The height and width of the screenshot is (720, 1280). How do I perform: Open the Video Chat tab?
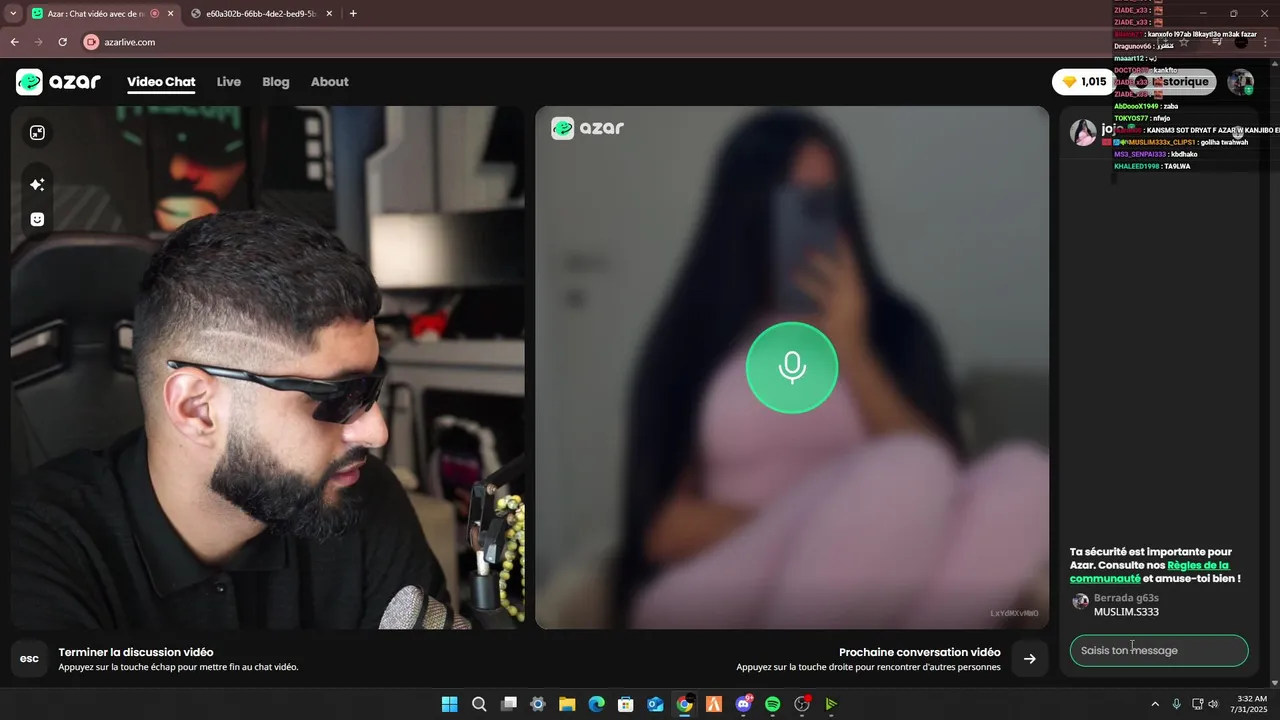[x=161, y=82]
